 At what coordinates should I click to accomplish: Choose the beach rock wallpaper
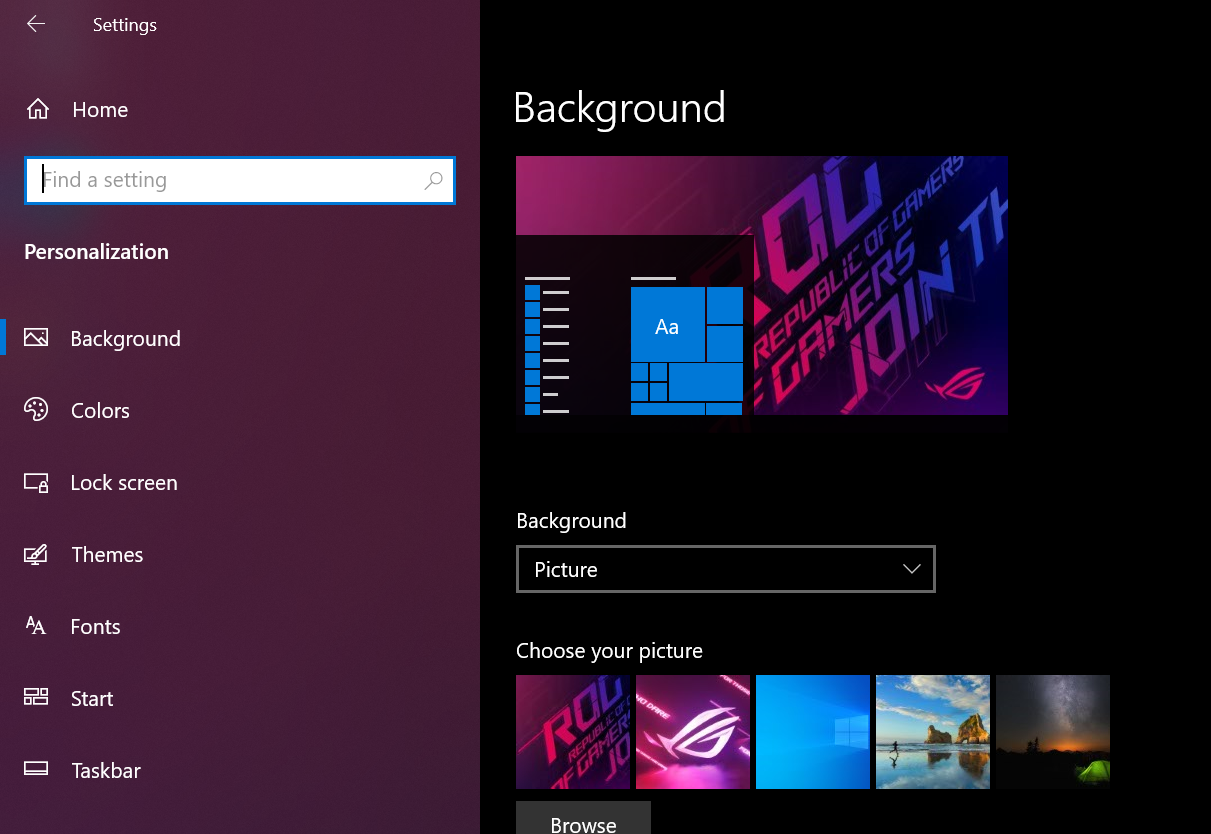(933, 732)
